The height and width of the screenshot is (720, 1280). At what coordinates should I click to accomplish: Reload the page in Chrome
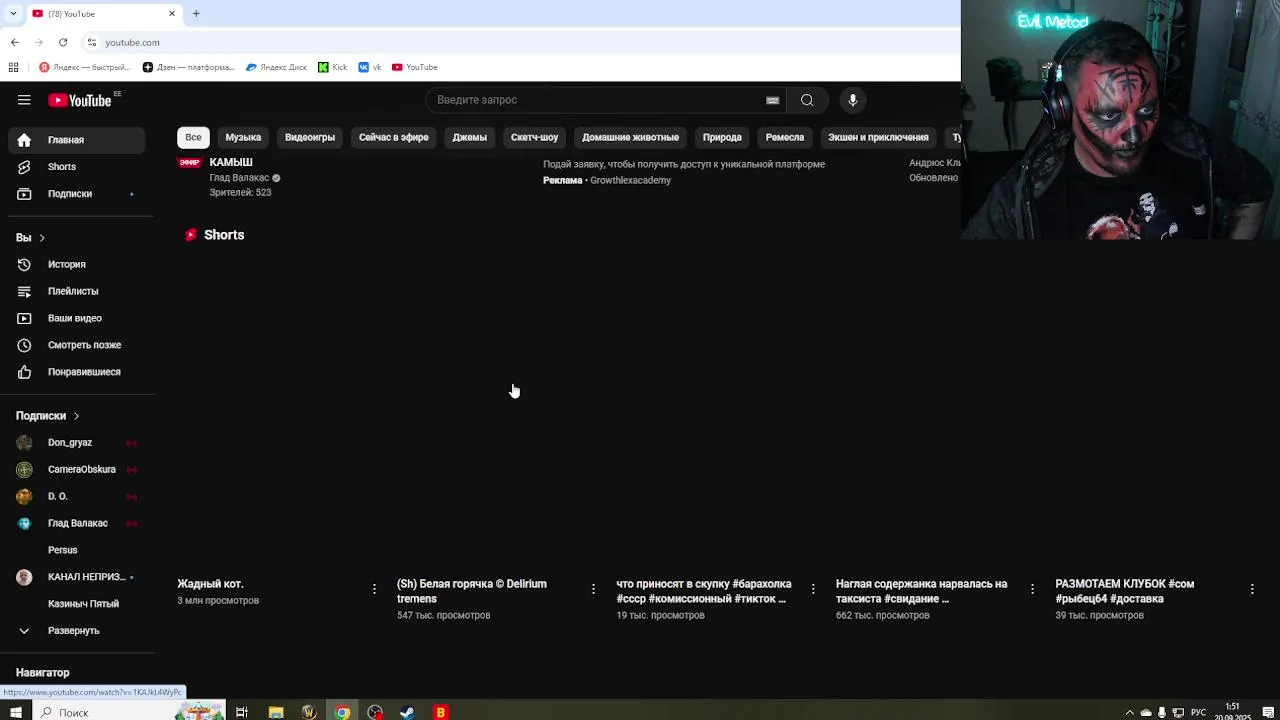pyautogui.click(x=63, y=42)
